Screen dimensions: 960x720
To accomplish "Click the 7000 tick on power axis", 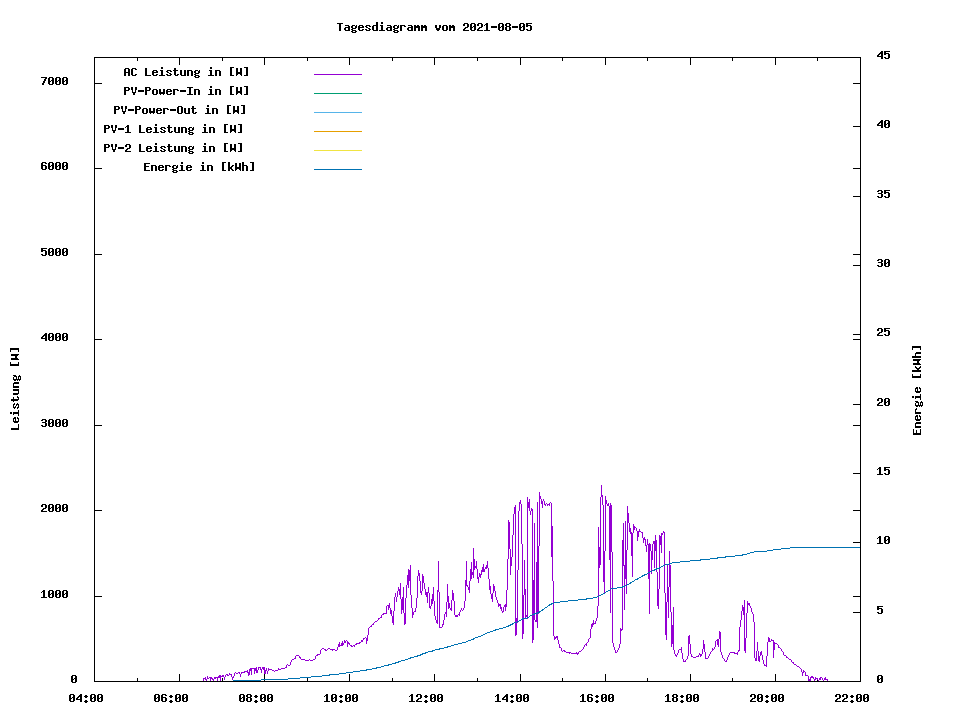I will pyautogui.click(x=53, y=81).
